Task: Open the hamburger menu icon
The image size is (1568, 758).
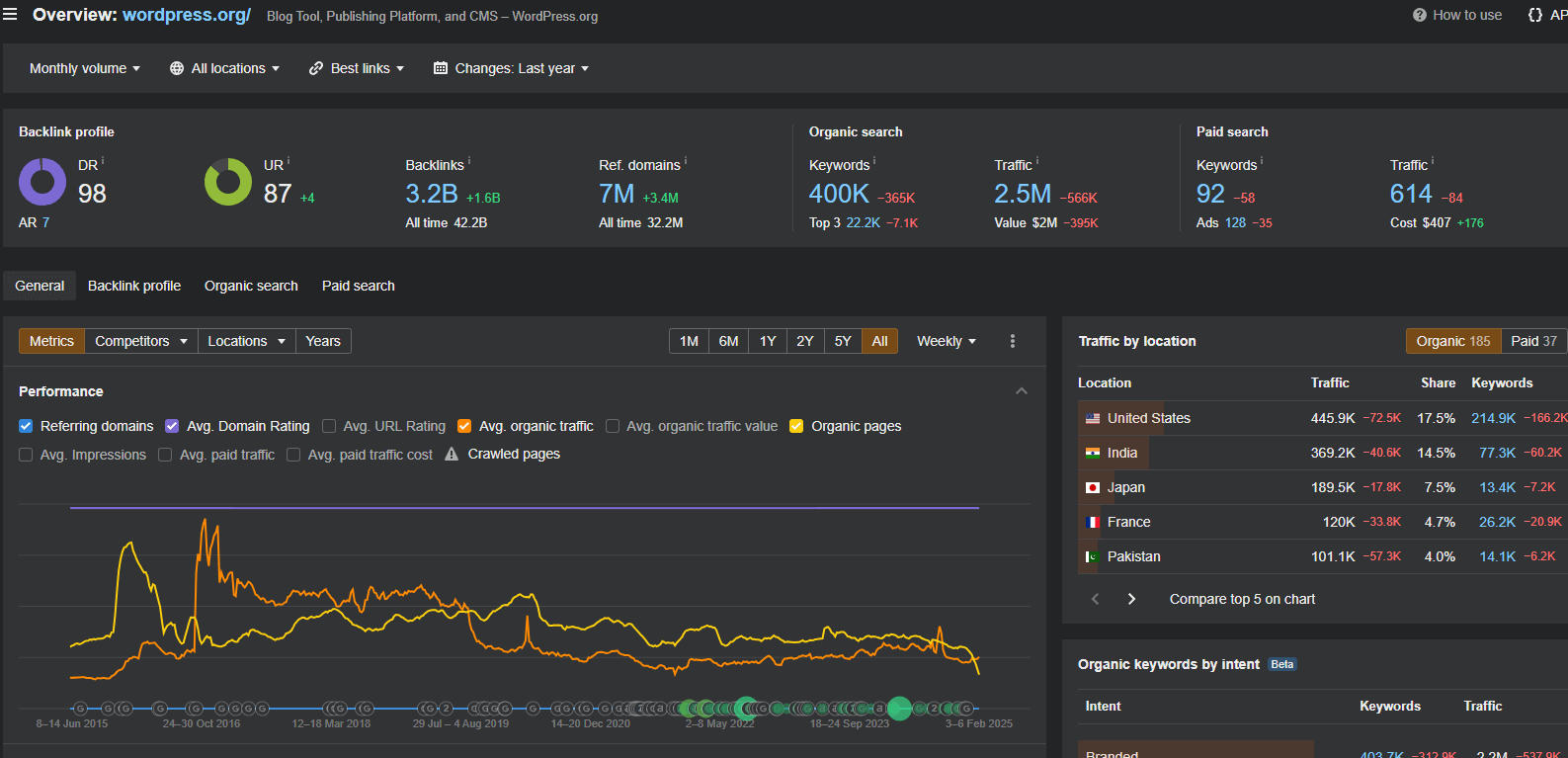Action: [x=10, y=15]
